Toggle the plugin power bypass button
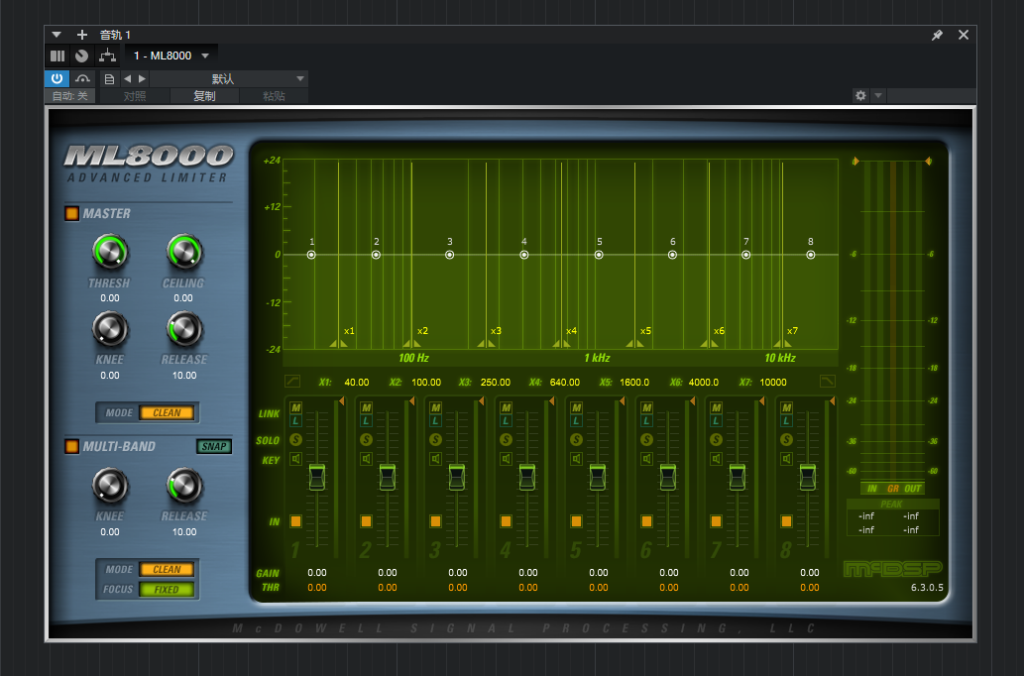The height and width of the screenshot is (676, 1024). tap(57, 78)
